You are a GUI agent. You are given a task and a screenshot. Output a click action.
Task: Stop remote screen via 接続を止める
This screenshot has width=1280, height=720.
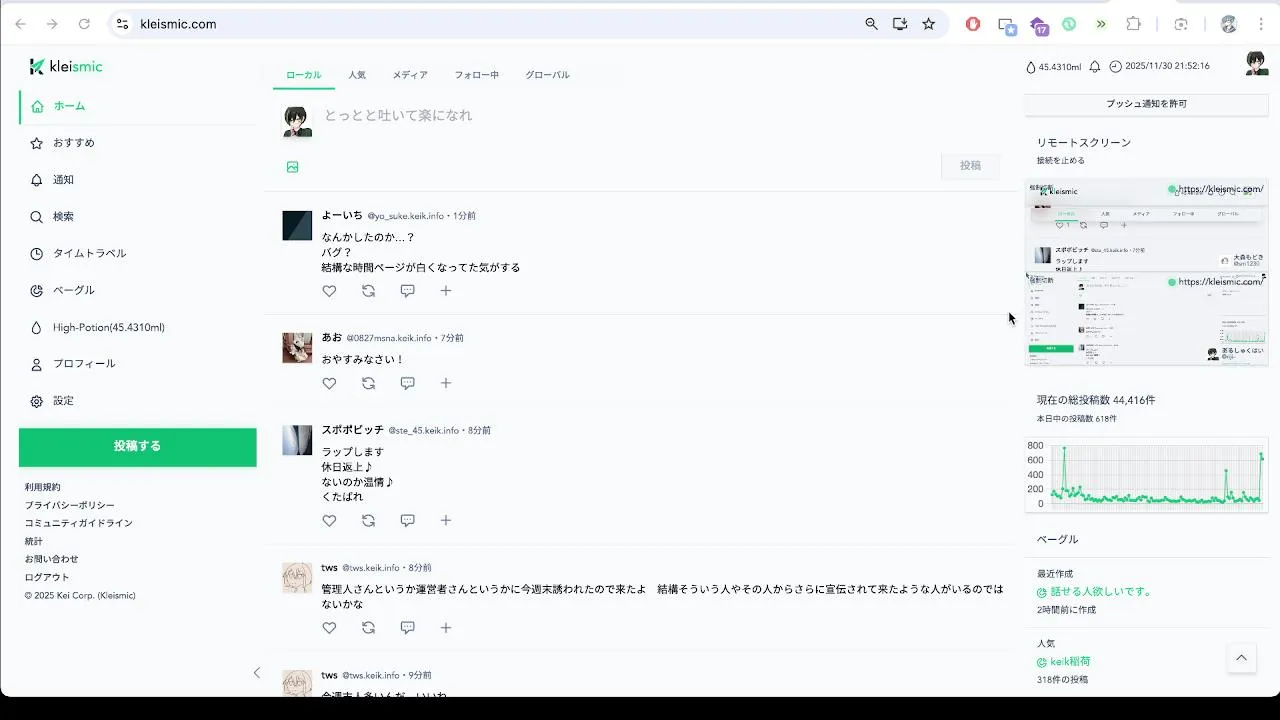(x=1060, y=160)
